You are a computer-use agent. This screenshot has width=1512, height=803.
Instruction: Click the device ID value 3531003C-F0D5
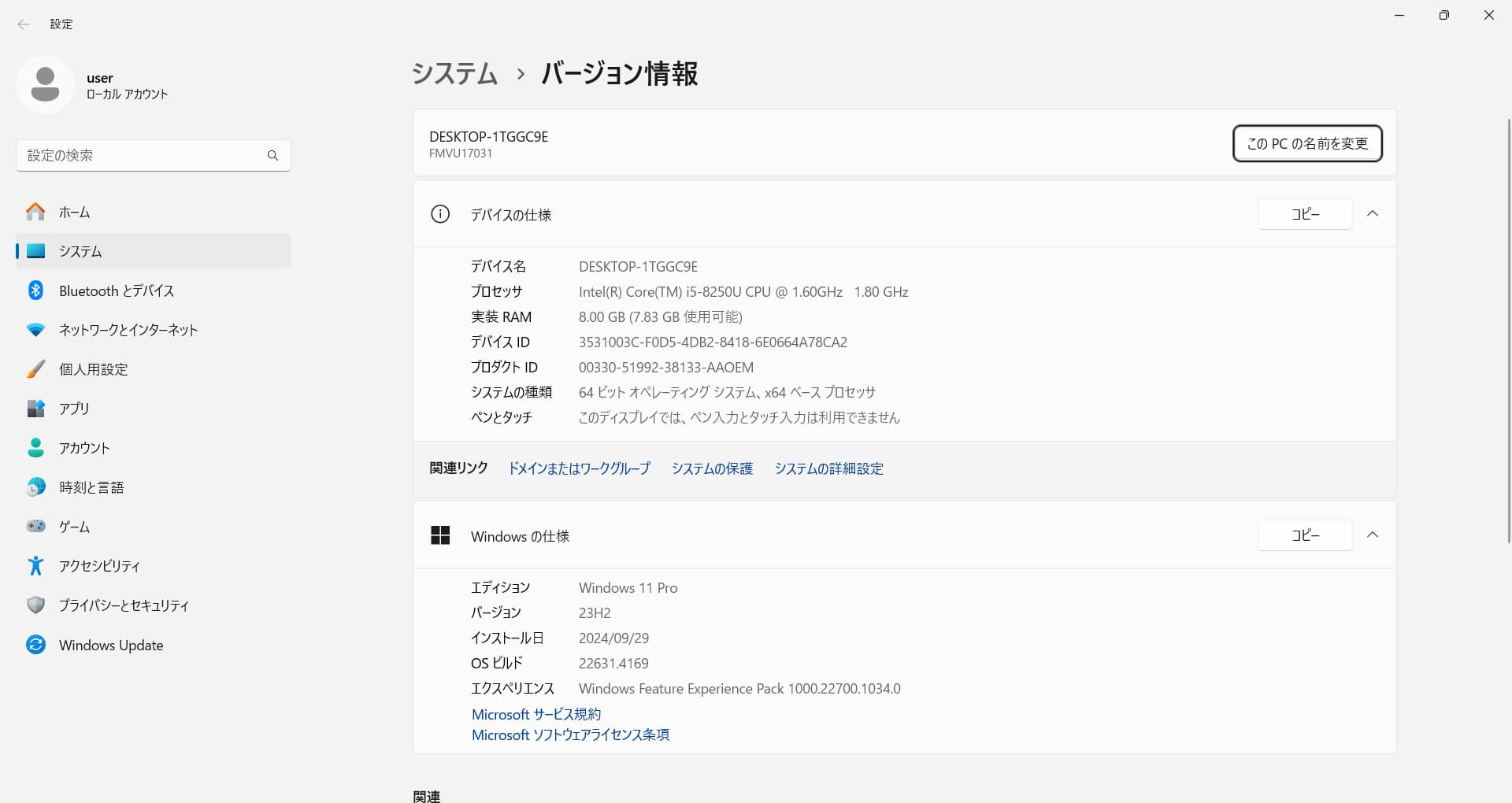(x=713, y=342)
